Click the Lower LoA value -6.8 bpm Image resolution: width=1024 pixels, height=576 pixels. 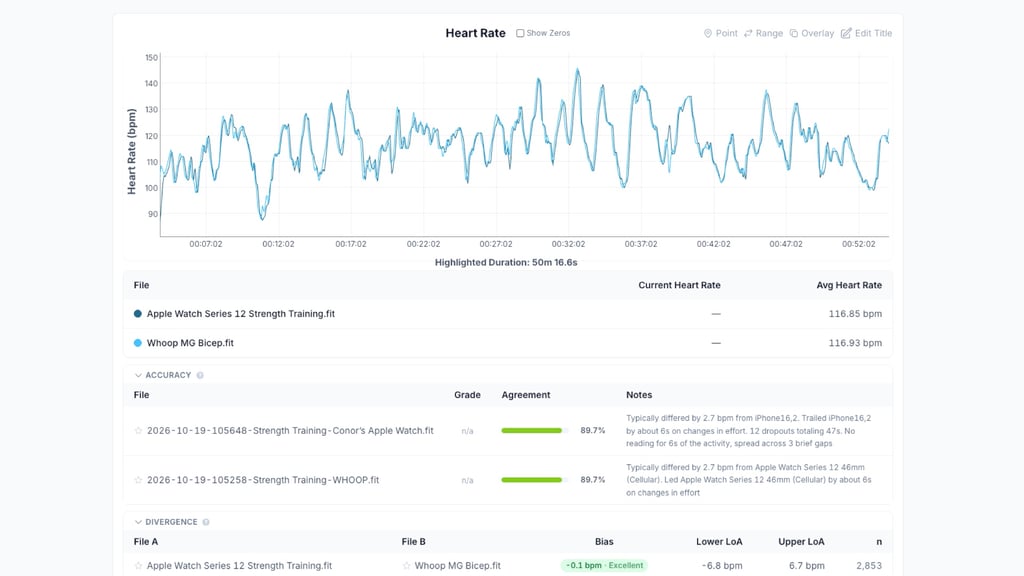722,566
